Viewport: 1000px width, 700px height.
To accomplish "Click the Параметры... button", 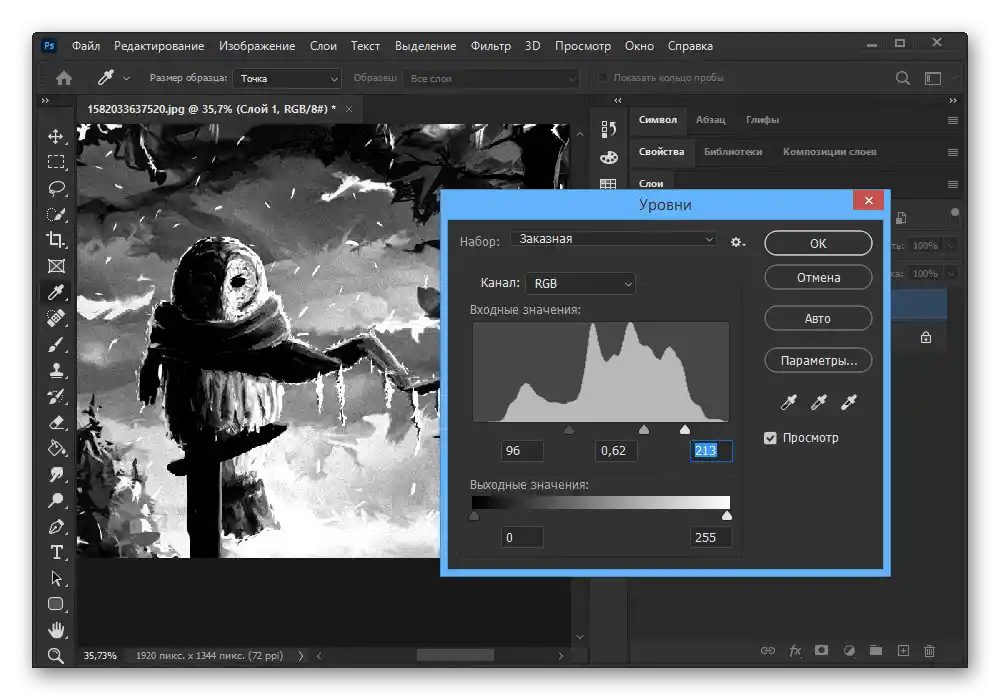I will pos(818,360).
